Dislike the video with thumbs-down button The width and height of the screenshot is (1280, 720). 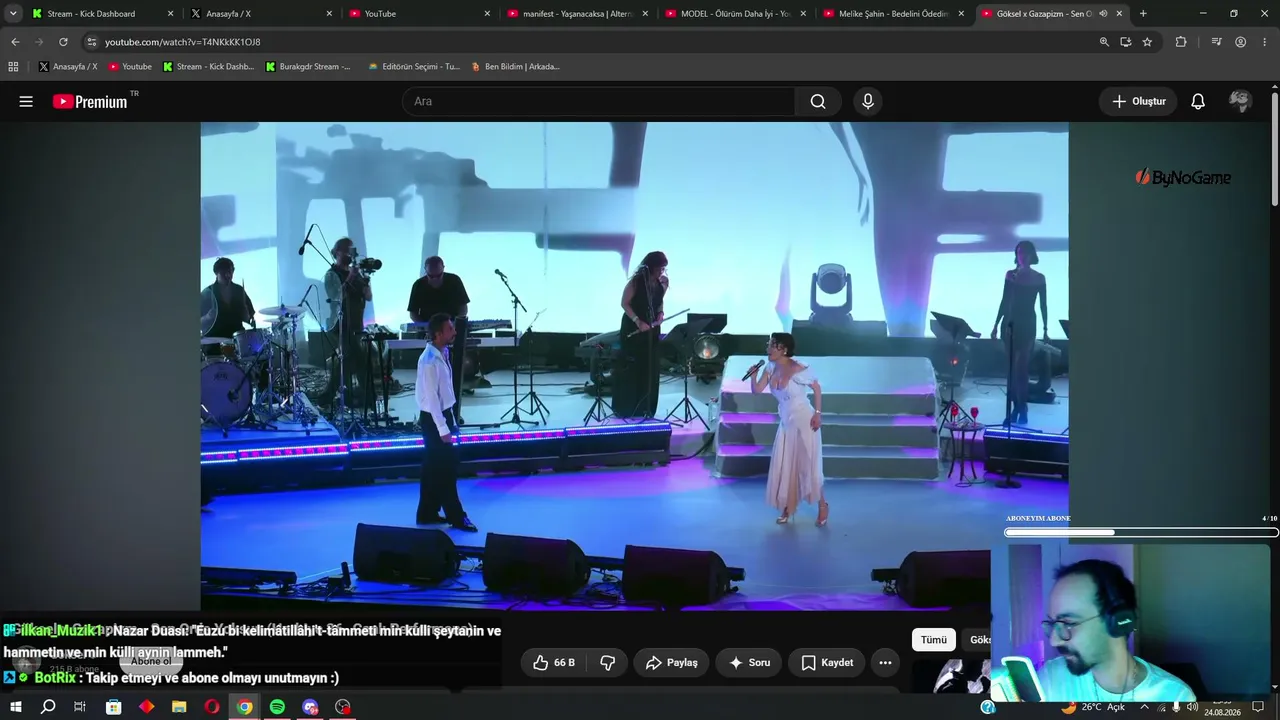click(x=607, y=662)
